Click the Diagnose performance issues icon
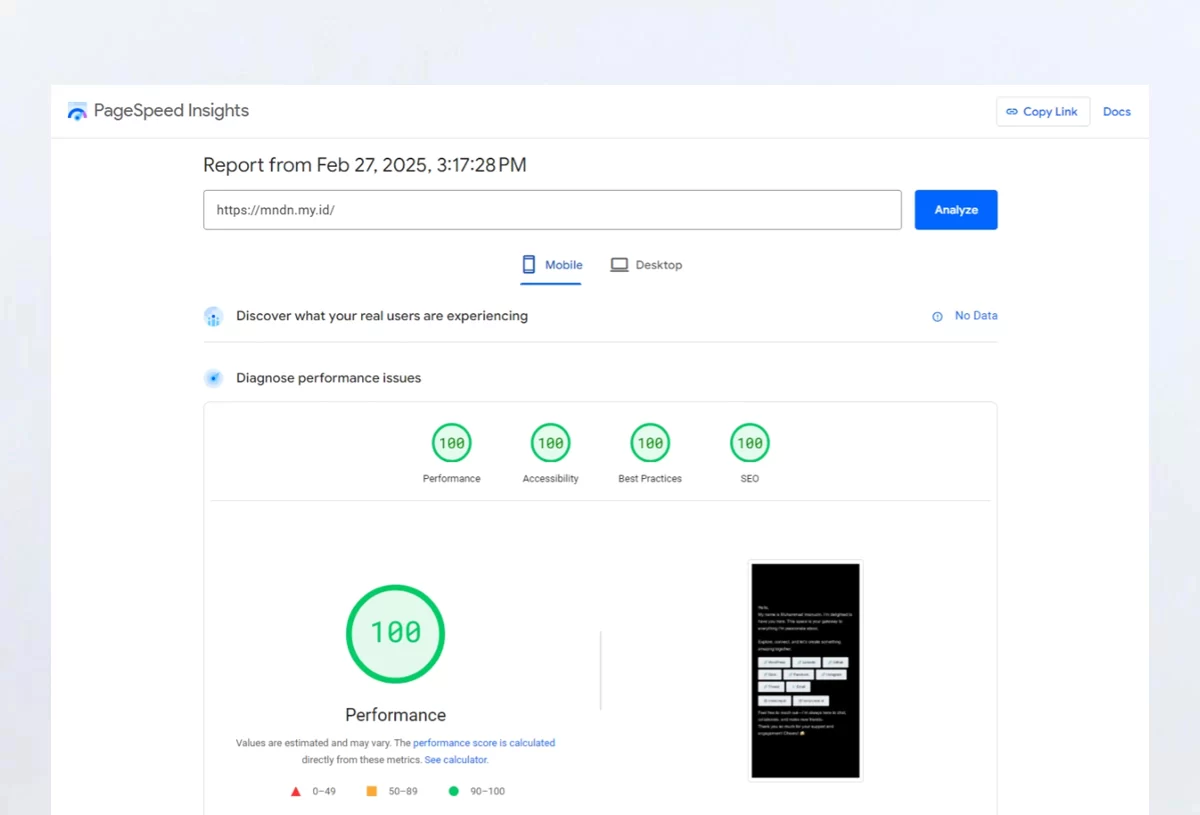The width and height of the screenshot is (1200, 815). [x=213, y=378]
